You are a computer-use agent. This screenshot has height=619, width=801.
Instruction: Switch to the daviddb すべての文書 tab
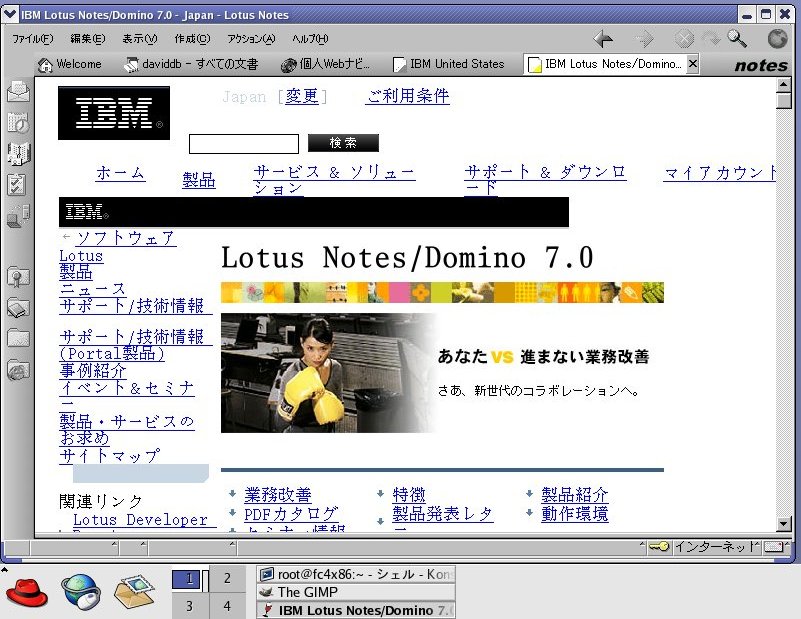(192, 64)
